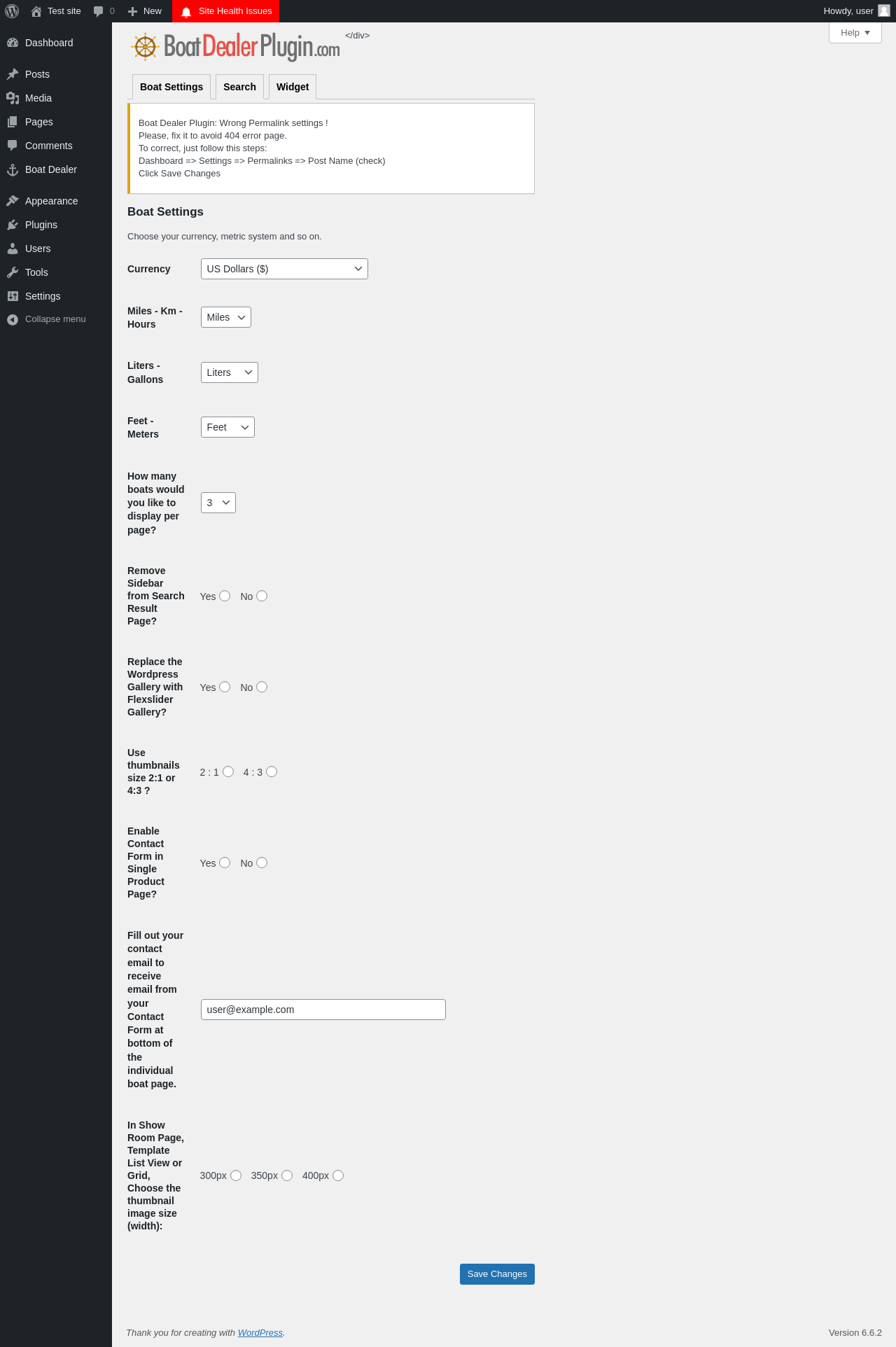Click the Save Changes button
The height and width of the screenshot is (1347, 896).
point(497,1274)
